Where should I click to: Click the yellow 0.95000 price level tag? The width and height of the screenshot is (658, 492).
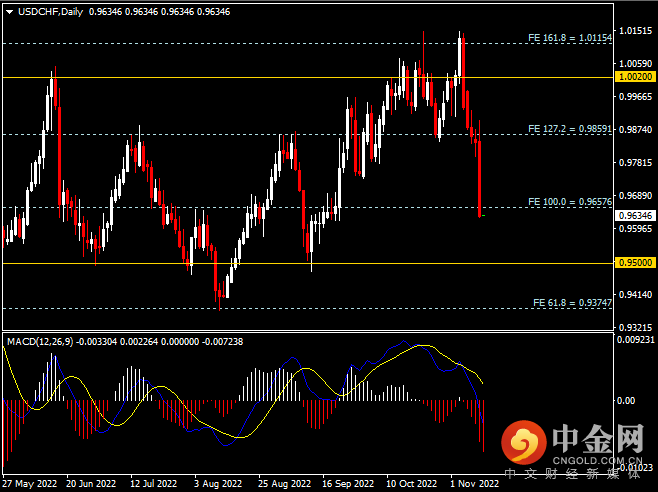pyautogui.click(x=635, y=263)
